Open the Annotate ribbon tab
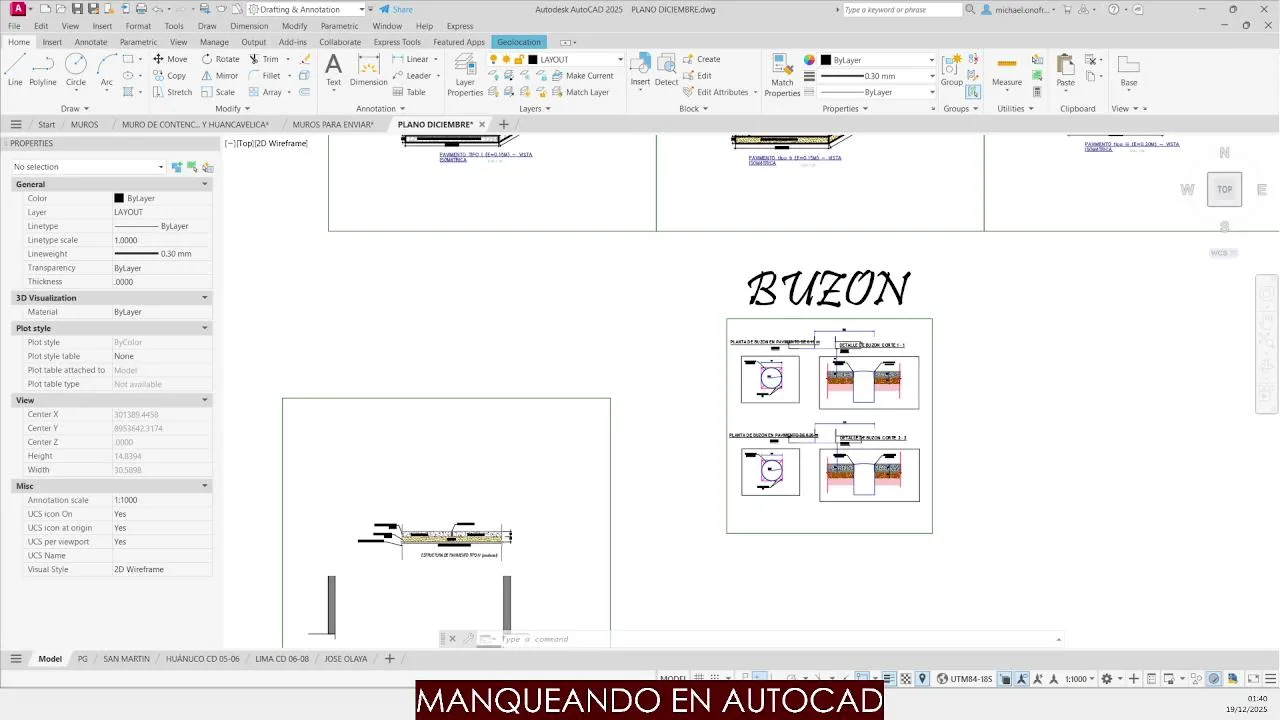This screenshot has height=720, width=1280. 91,42
